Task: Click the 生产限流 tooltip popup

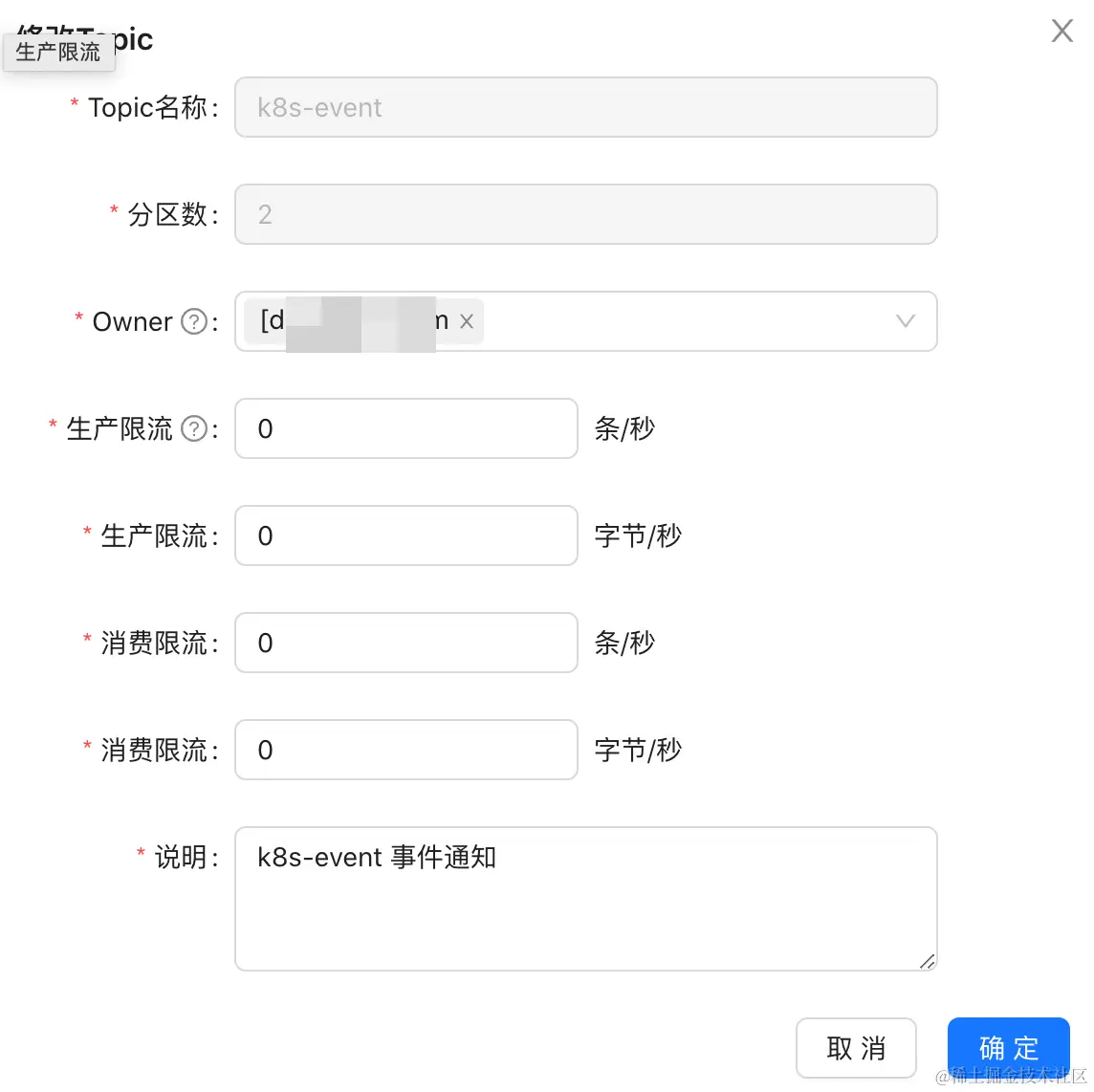Action: tap(58, 52)
